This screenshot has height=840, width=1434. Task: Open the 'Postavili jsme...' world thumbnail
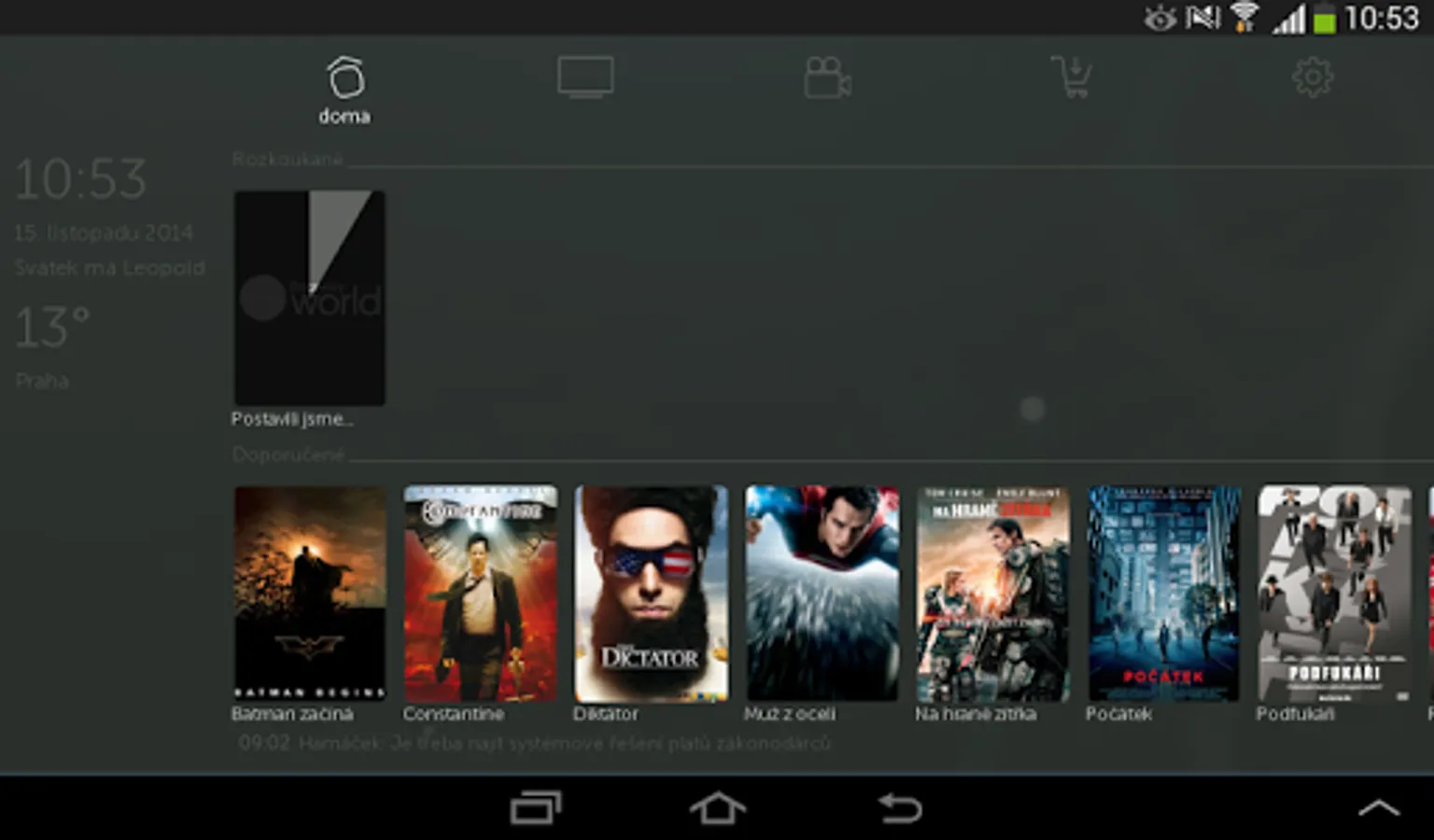click(309, 298)
